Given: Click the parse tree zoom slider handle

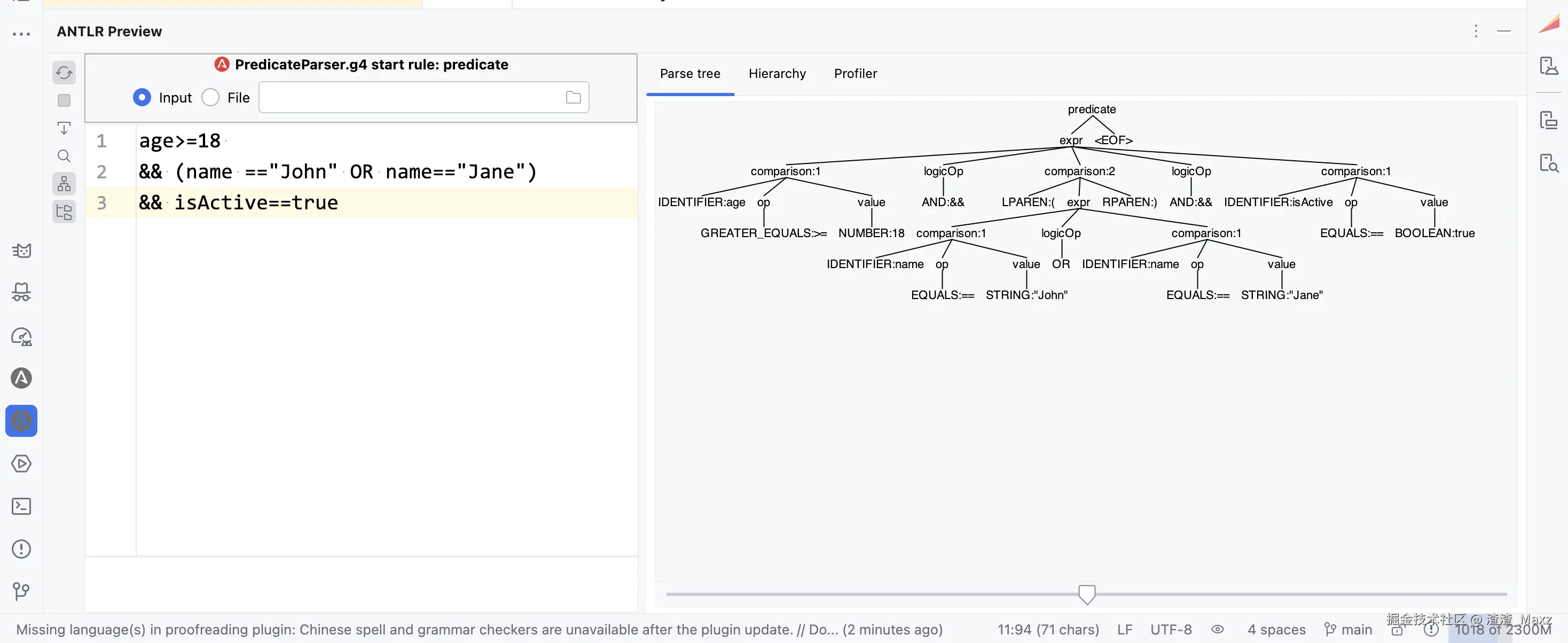Looking at the screenshot, I should pos(1086,594).
